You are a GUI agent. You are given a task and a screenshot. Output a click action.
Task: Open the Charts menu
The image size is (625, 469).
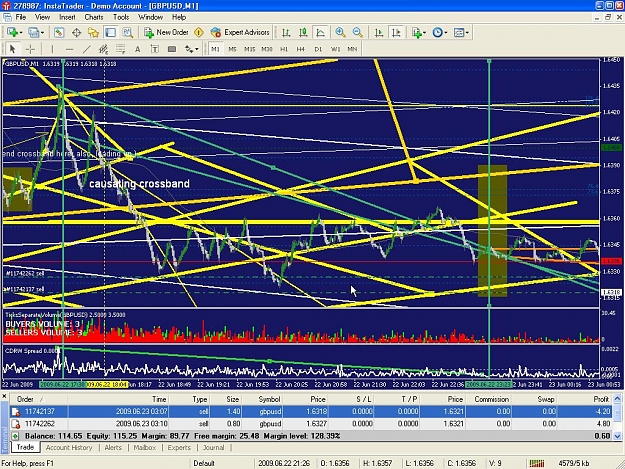tap(94, 17)
